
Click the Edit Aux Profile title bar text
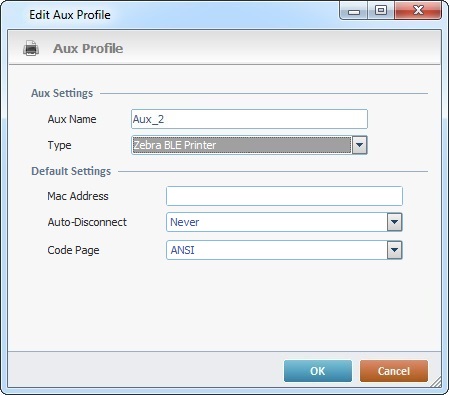(70, 15)
